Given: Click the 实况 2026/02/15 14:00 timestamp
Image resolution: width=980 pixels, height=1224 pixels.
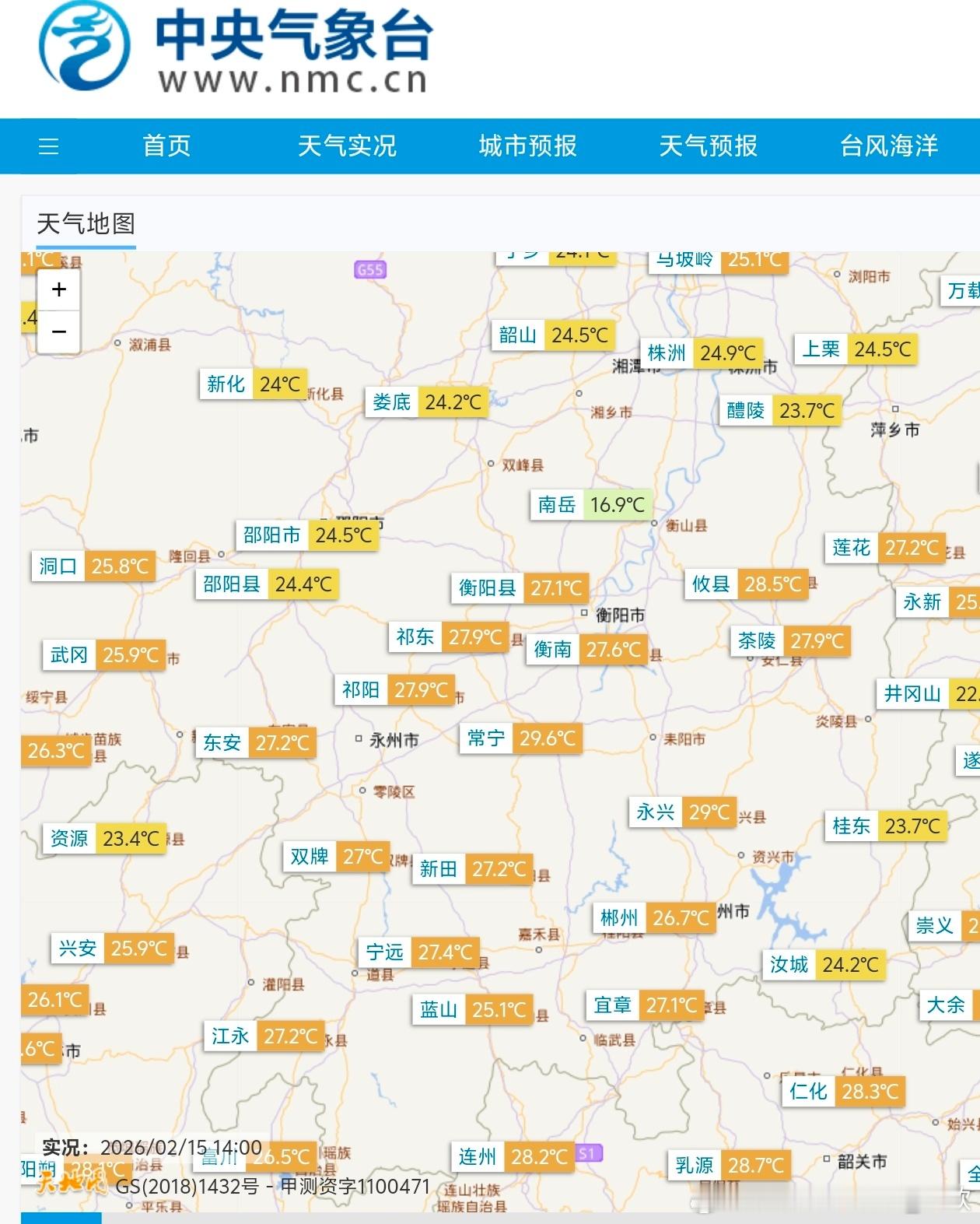Looking at the screenshot, I should [x=152, y=1148].
